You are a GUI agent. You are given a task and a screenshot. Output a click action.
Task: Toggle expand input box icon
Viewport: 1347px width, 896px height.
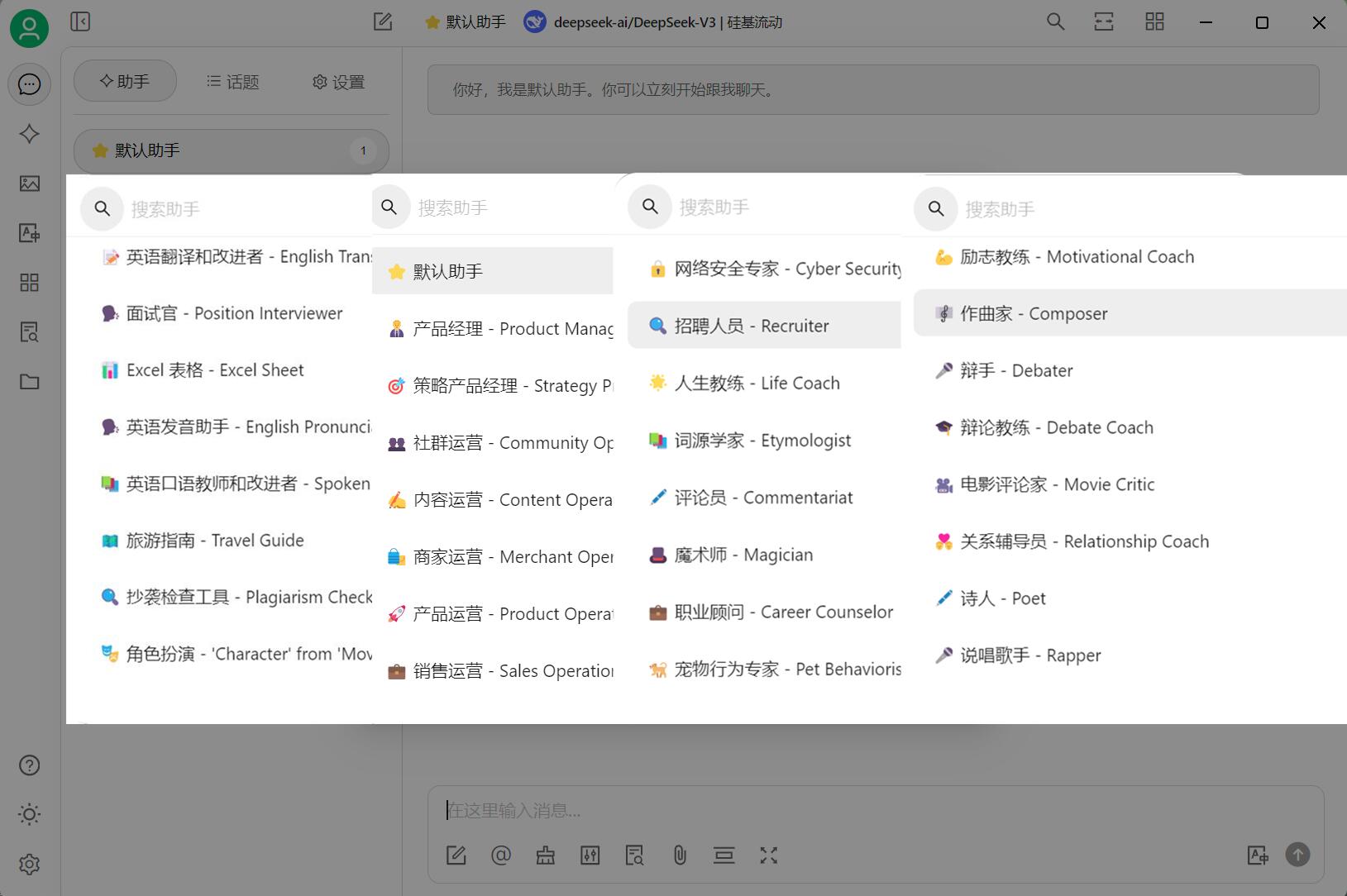pyautogui.click(x=769, y=855)
